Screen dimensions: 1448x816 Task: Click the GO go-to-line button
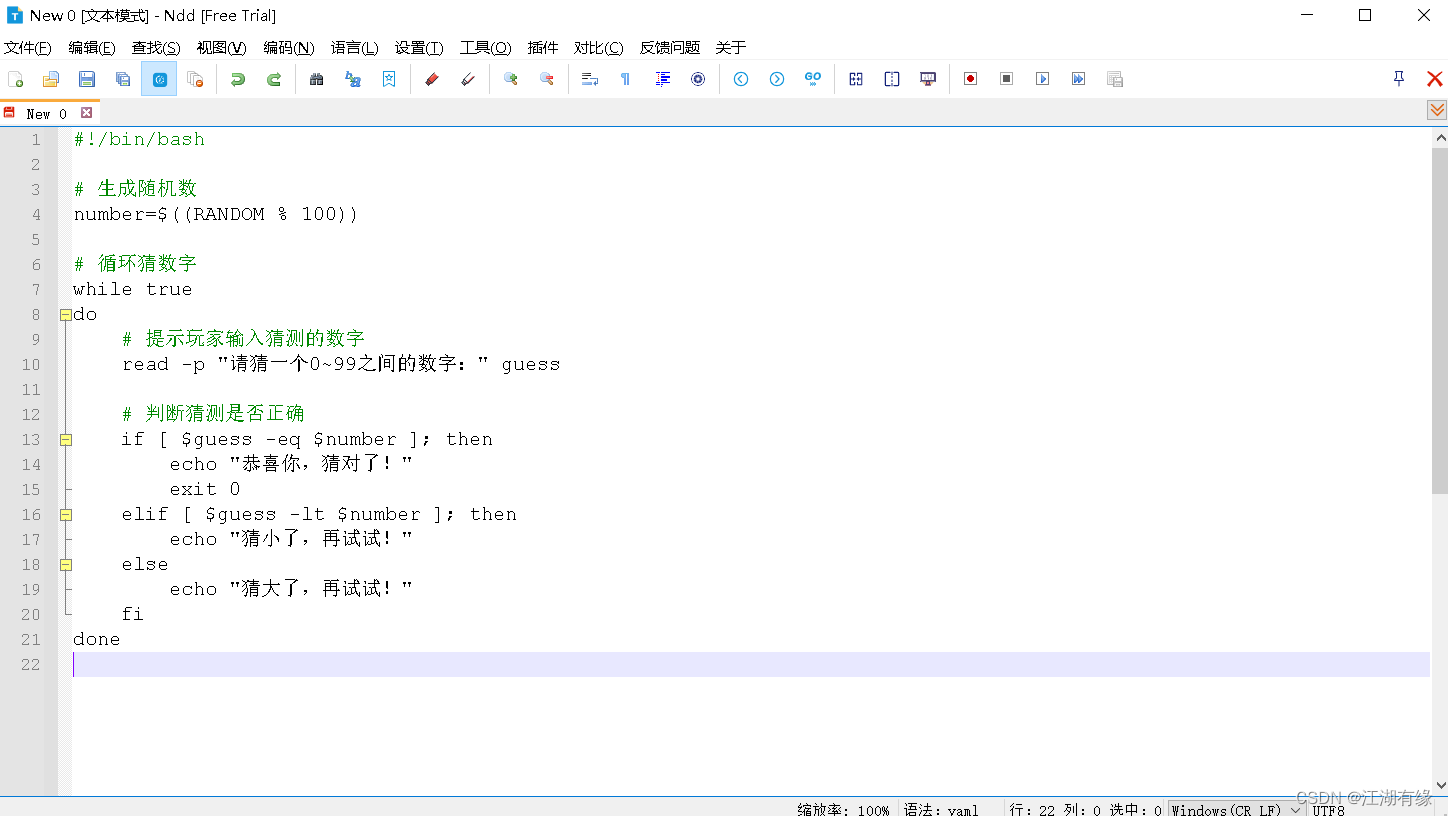tap(813, 78)
